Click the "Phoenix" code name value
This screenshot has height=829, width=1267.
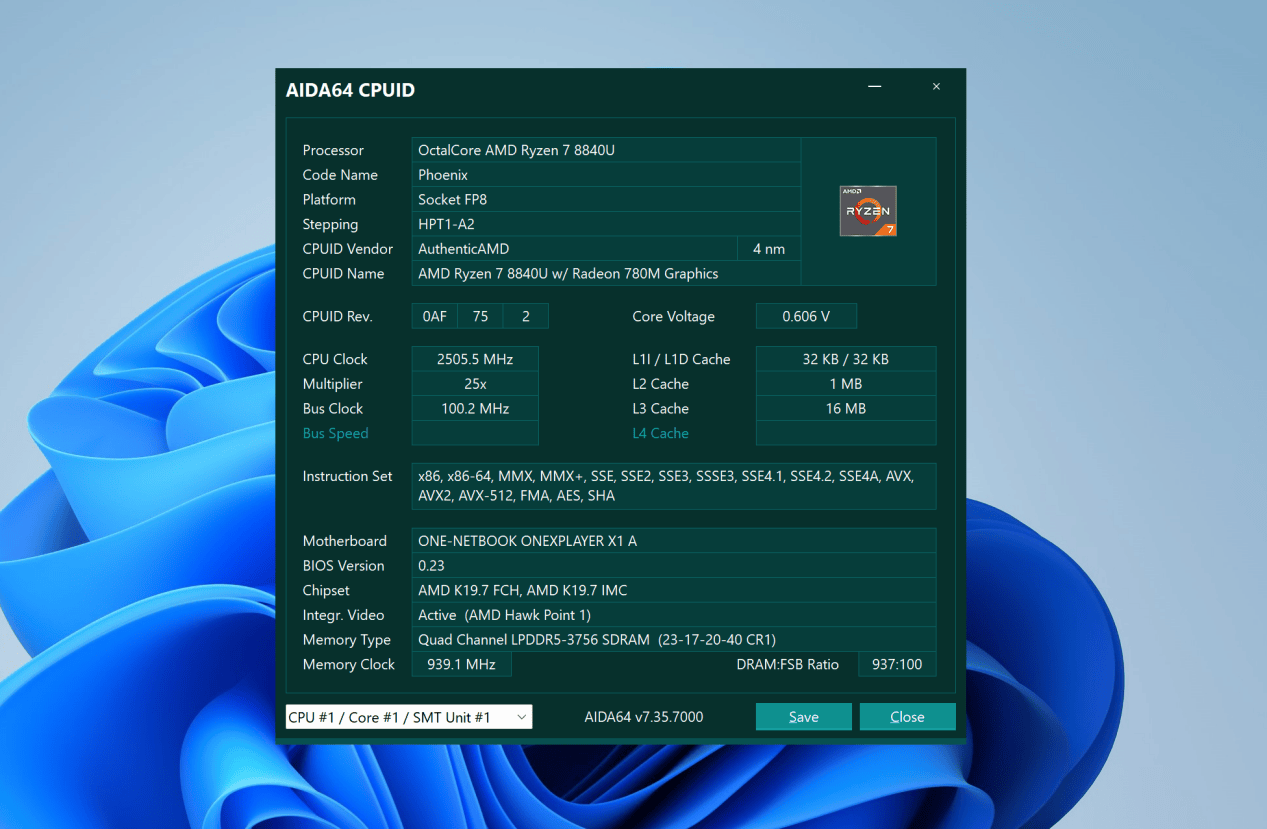[x=606, y=175]
